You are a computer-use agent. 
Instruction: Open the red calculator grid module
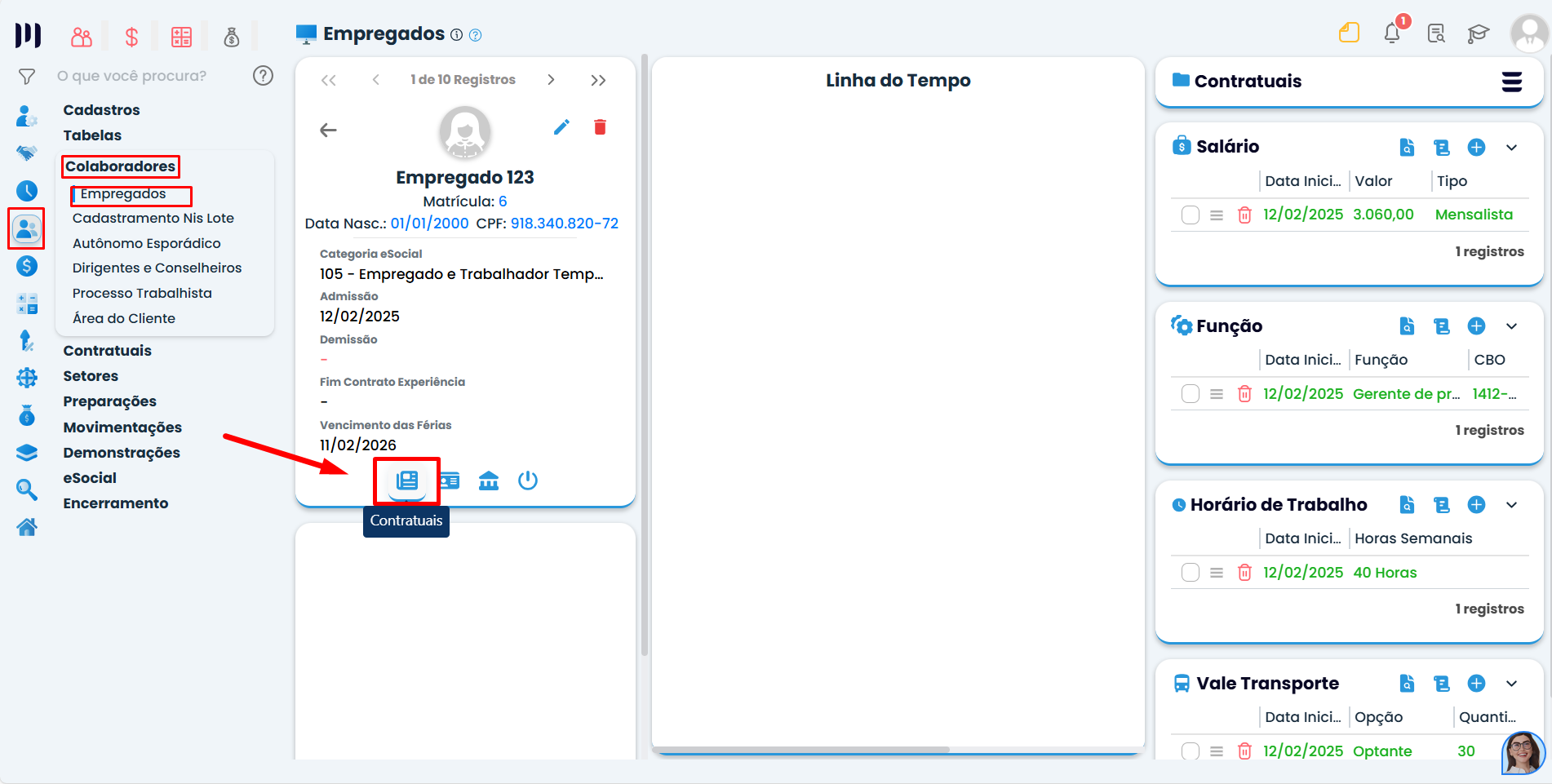pos(181,37)
